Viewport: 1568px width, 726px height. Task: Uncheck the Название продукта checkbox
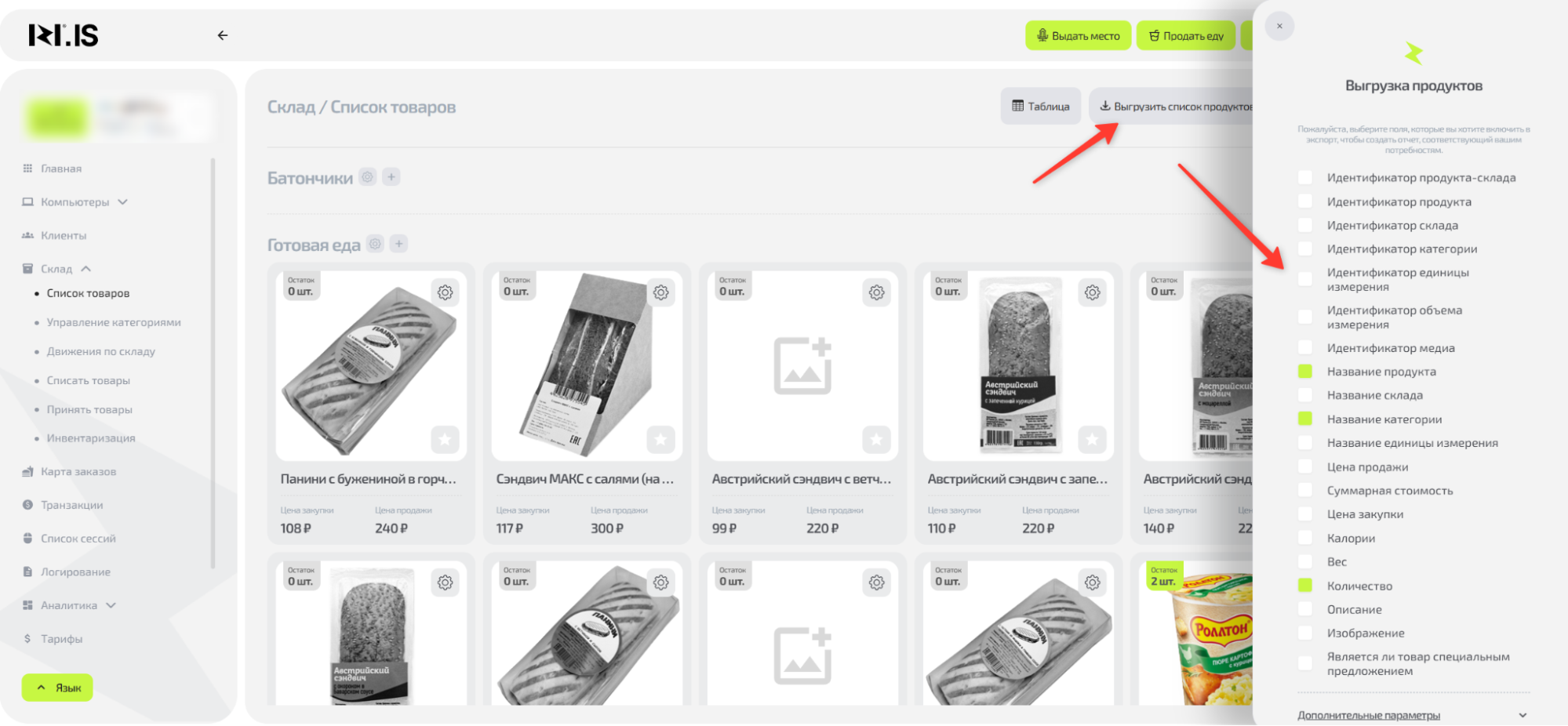coord(1305,372)
